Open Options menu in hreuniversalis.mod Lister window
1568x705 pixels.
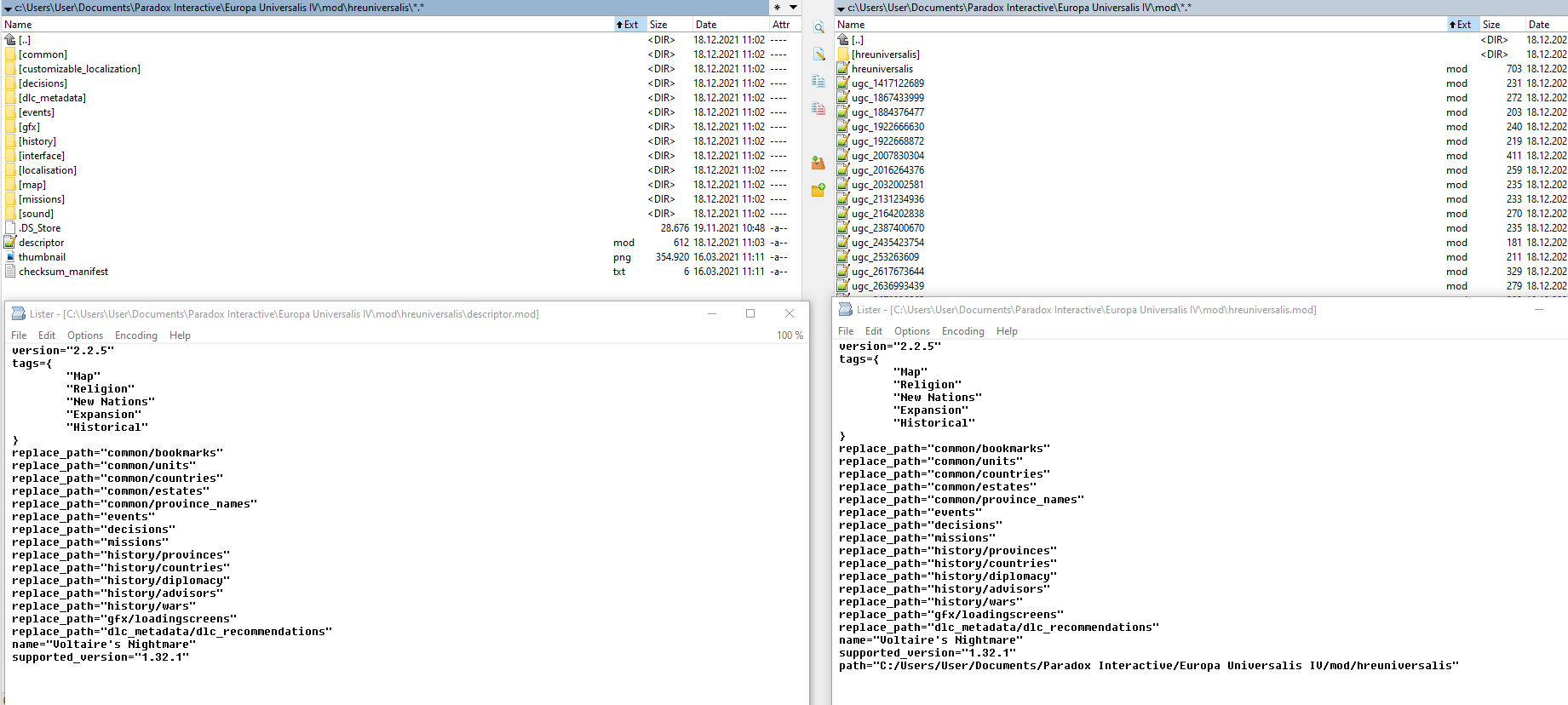[912, 331]
